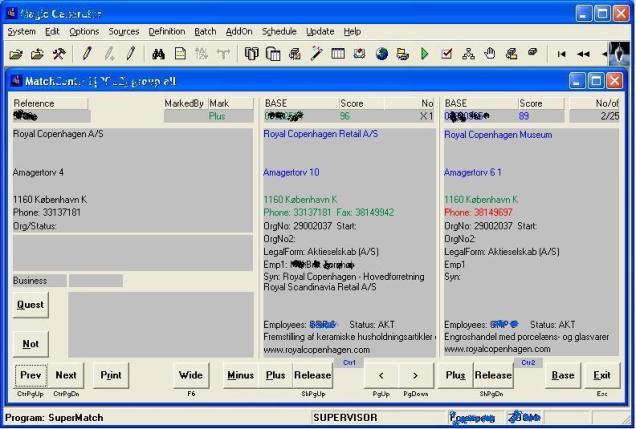Click the score value 89

click(x=524, y=116)
